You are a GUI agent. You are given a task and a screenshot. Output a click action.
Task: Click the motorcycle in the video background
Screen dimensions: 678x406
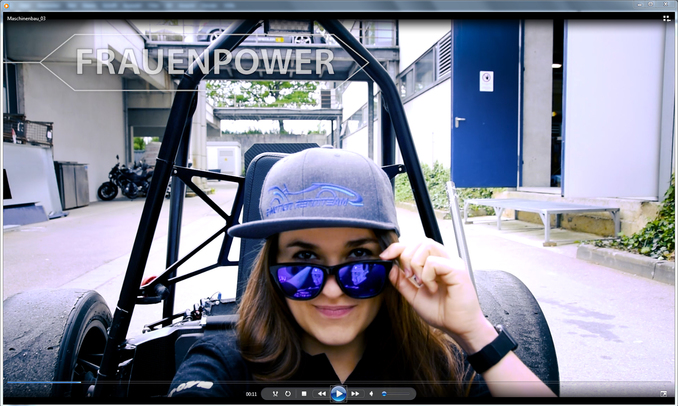tap(125, 179)
